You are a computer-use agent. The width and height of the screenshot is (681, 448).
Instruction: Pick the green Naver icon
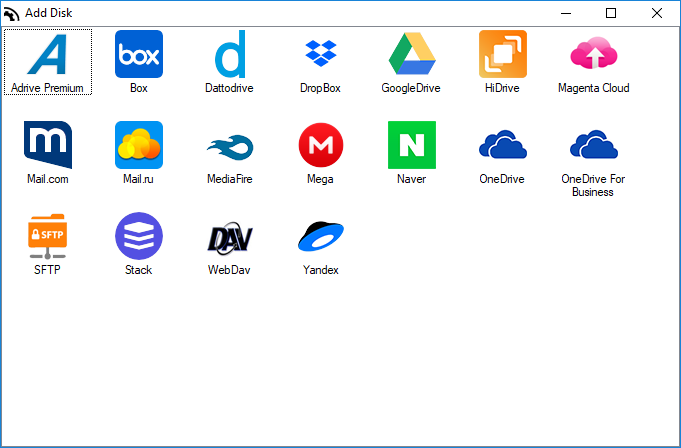(412, 145)
